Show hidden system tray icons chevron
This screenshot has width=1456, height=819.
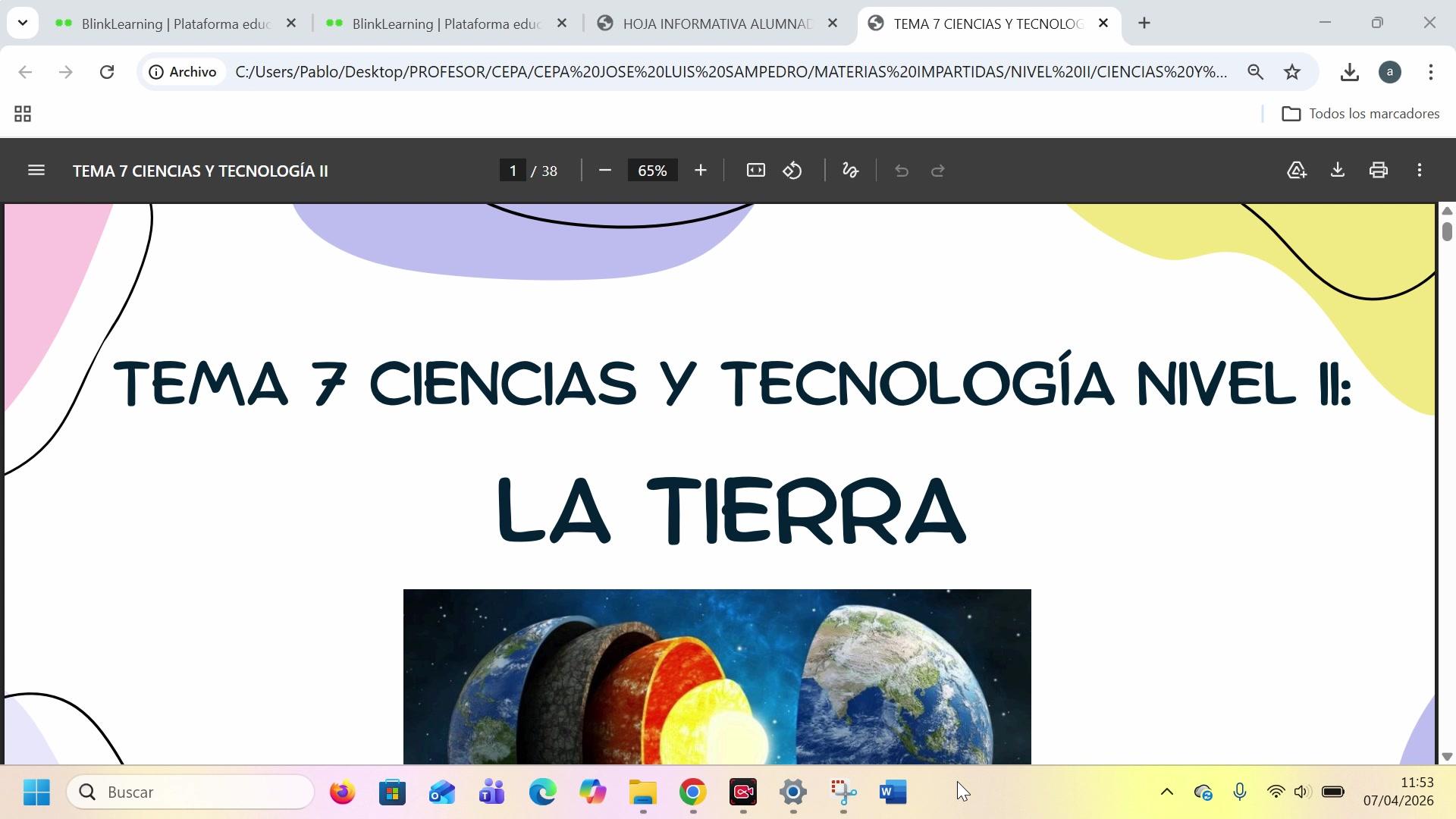(1166, 792)
